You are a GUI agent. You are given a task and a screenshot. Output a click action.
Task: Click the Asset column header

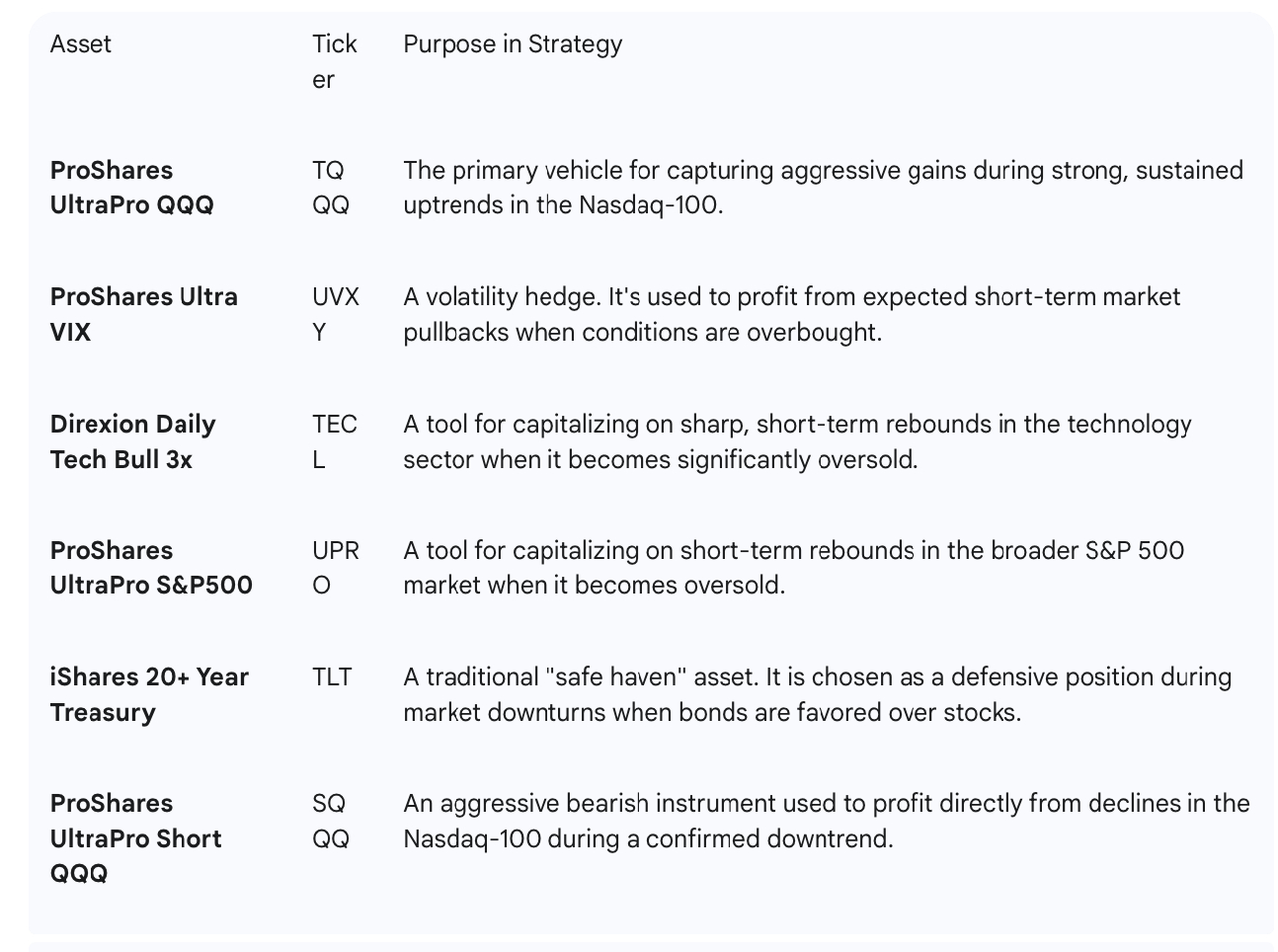click(x=80, y=44)
